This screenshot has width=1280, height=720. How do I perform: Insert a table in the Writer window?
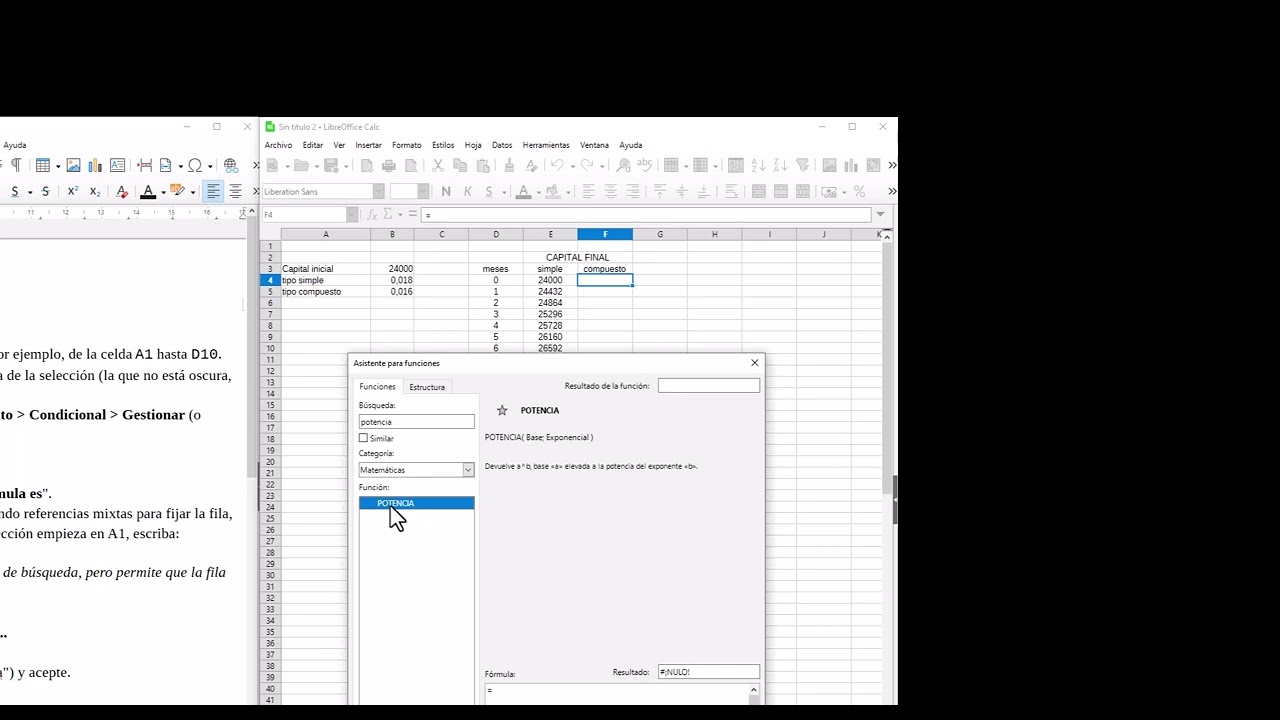pyautogui.click(x=42, y=165)
